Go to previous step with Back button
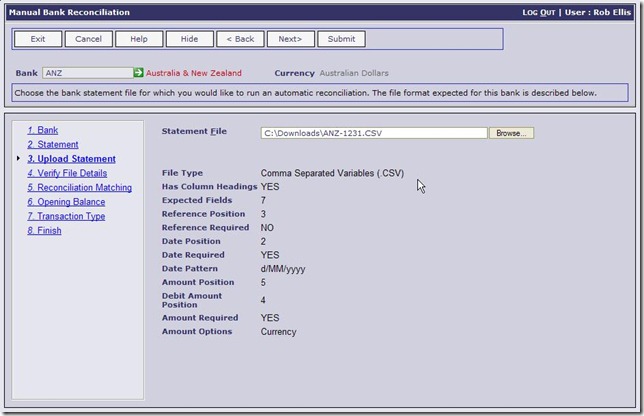The height and width of the screenshot is (416, 644). [x=240, y=39]
